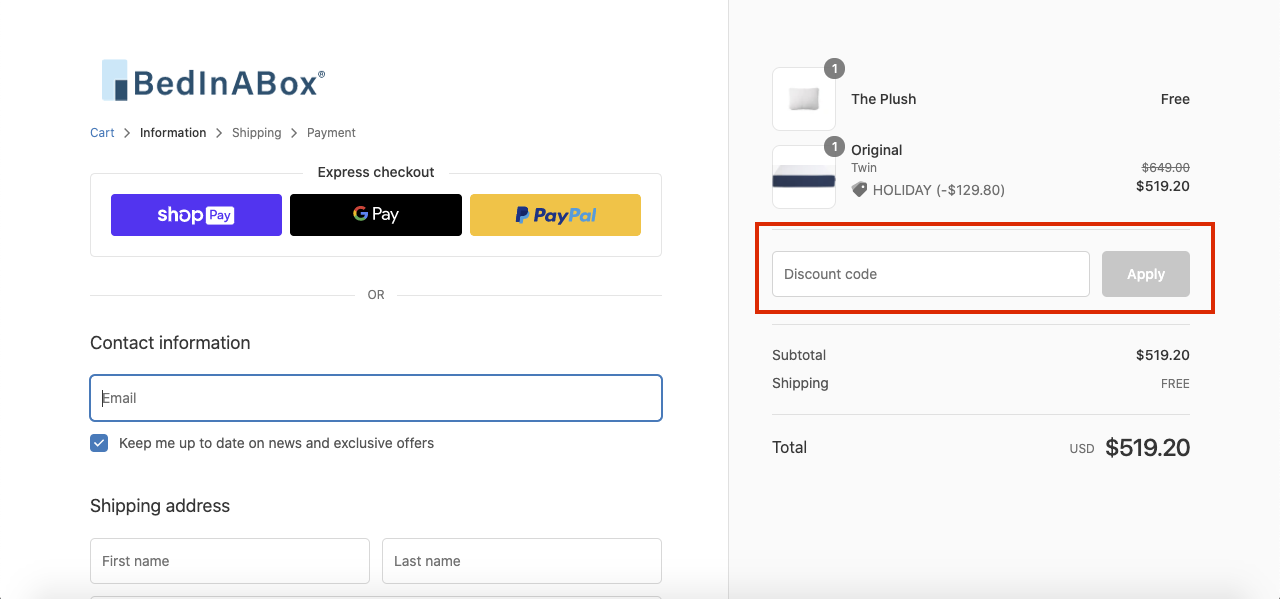The image size is (1280, 599).
Task: Click the HOLIDAY discount tag icon
Action: (x=859, y=189)
